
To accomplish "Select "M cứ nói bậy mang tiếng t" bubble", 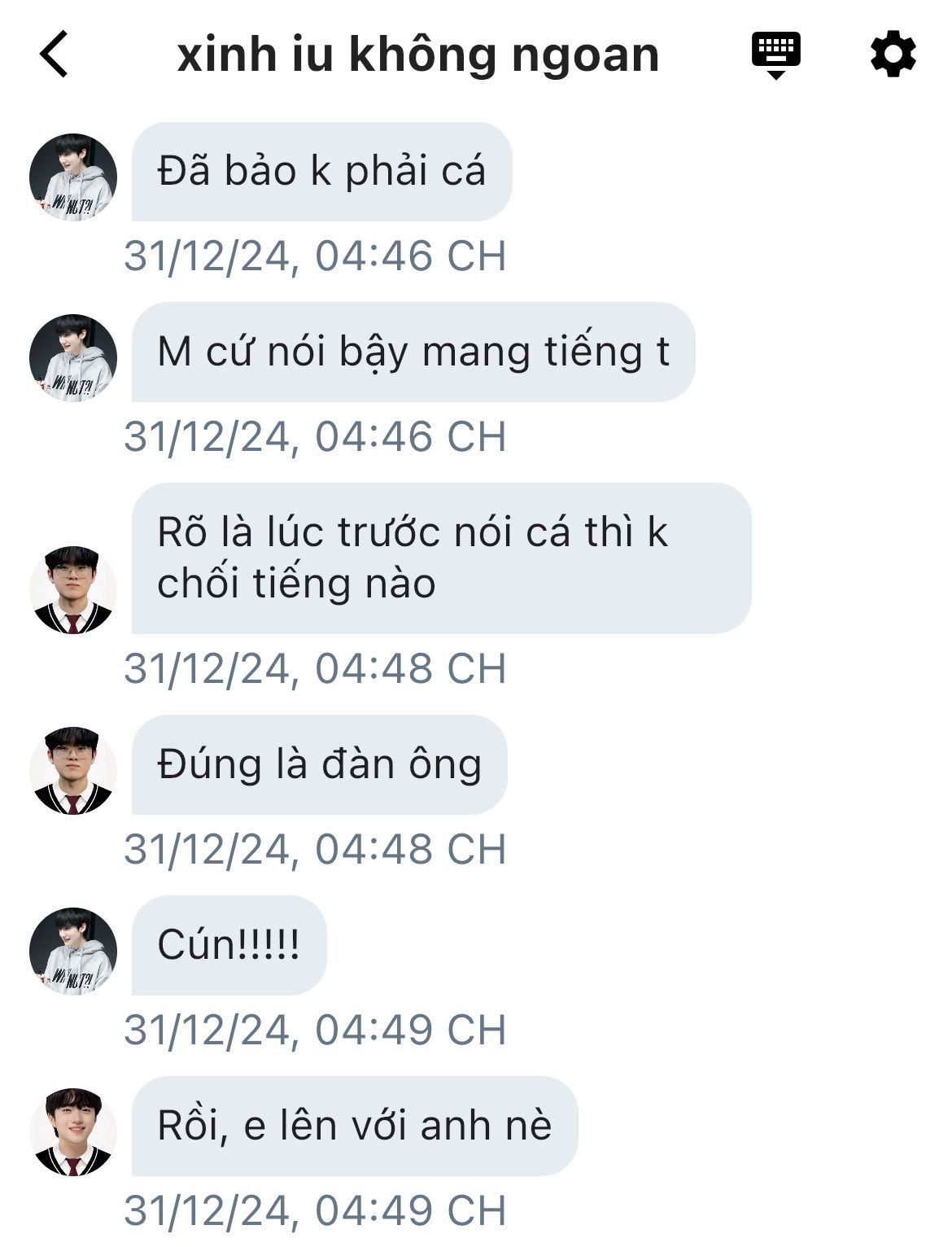I will click(413, 352).
